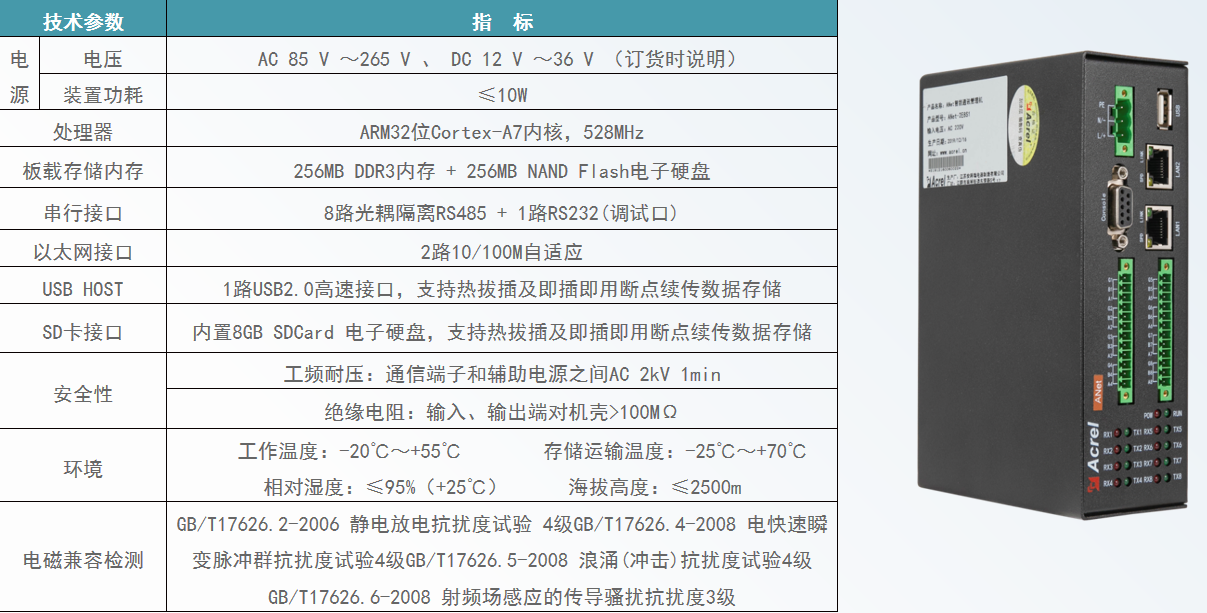Click the round Acrel quality sticker

1025,123
